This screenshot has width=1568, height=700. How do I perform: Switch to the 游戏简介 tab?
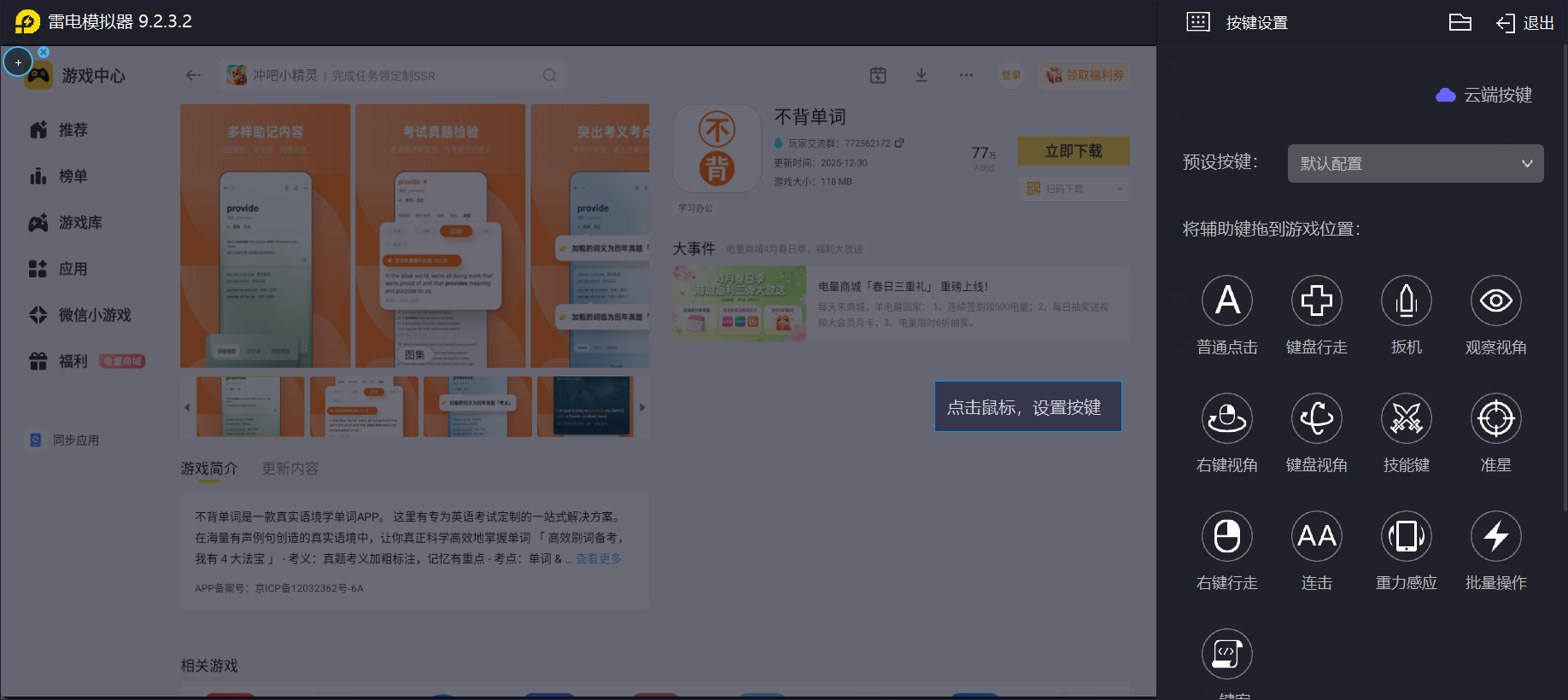click(209, 469)
